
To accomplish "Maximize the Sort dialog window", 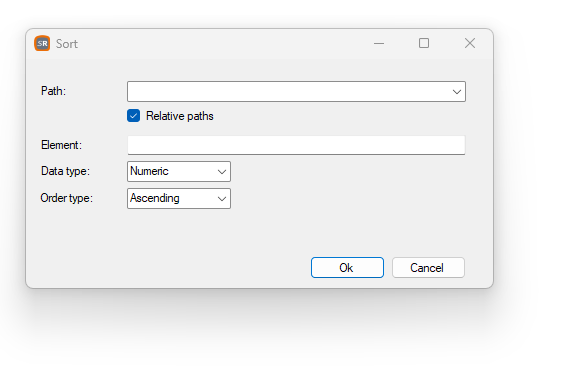I will point(424,43).
